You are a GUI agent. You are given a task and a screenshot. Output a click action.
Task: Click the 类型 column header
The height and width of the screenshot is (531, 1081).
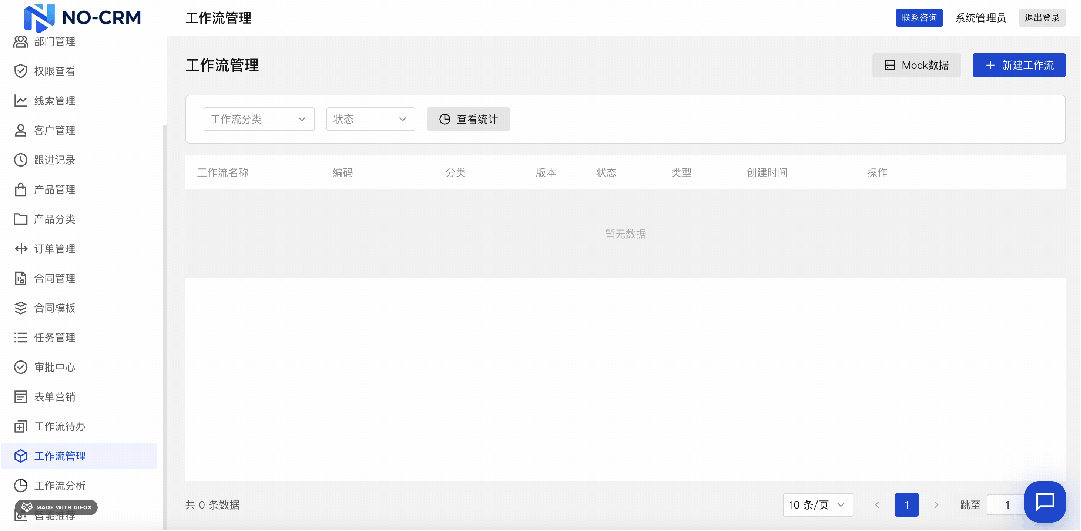[681, 172]
